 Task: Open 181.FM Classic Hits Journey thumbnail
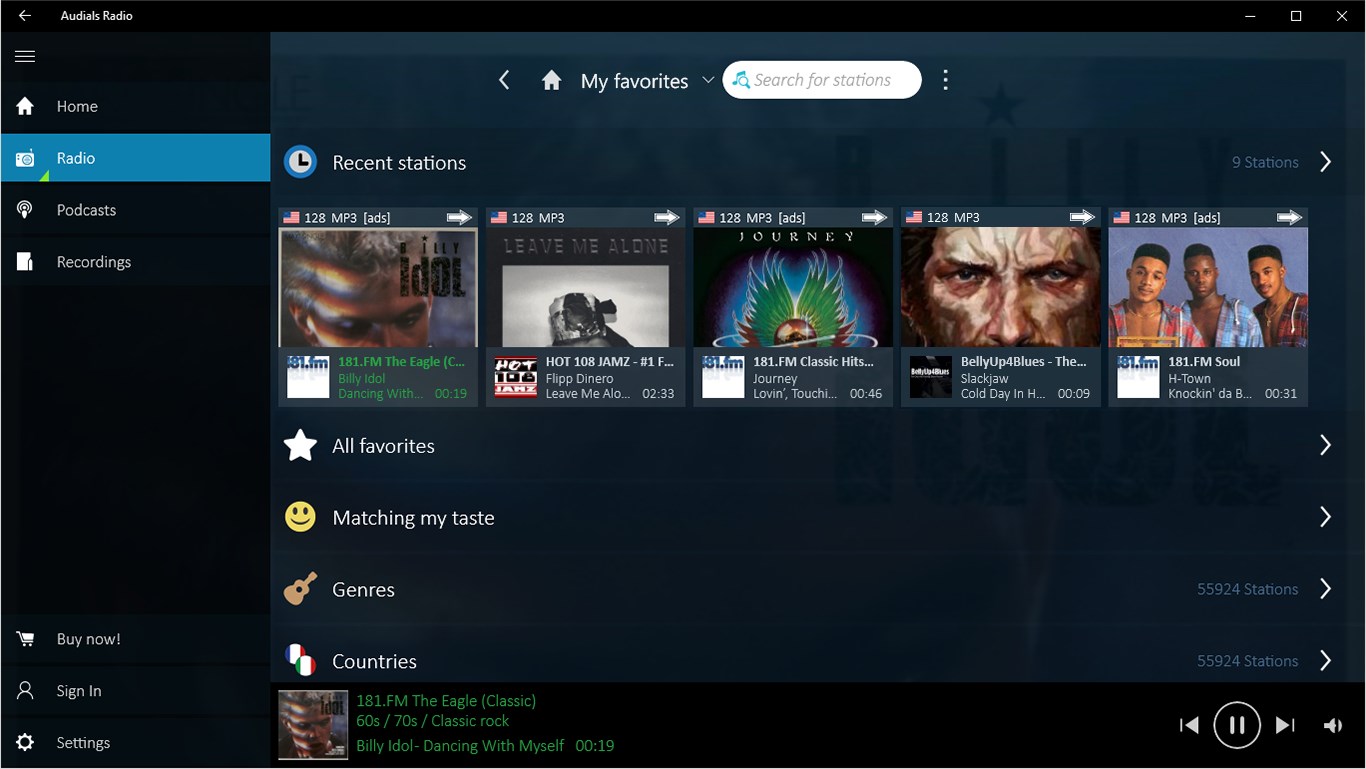(x=793, y=288)
